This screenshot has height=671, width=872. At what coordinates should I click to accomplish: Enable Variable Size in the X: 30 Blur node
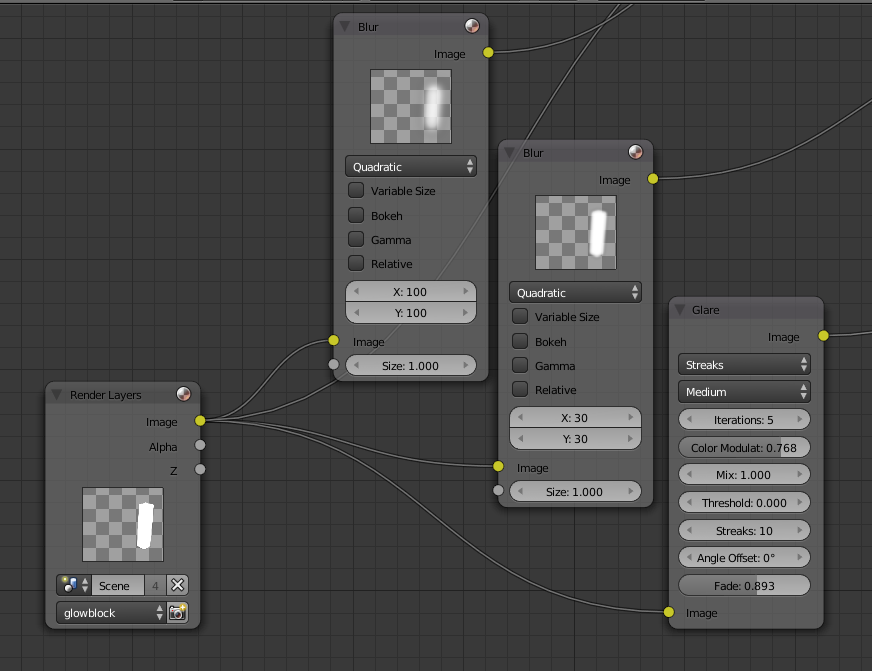coord(520,316)
